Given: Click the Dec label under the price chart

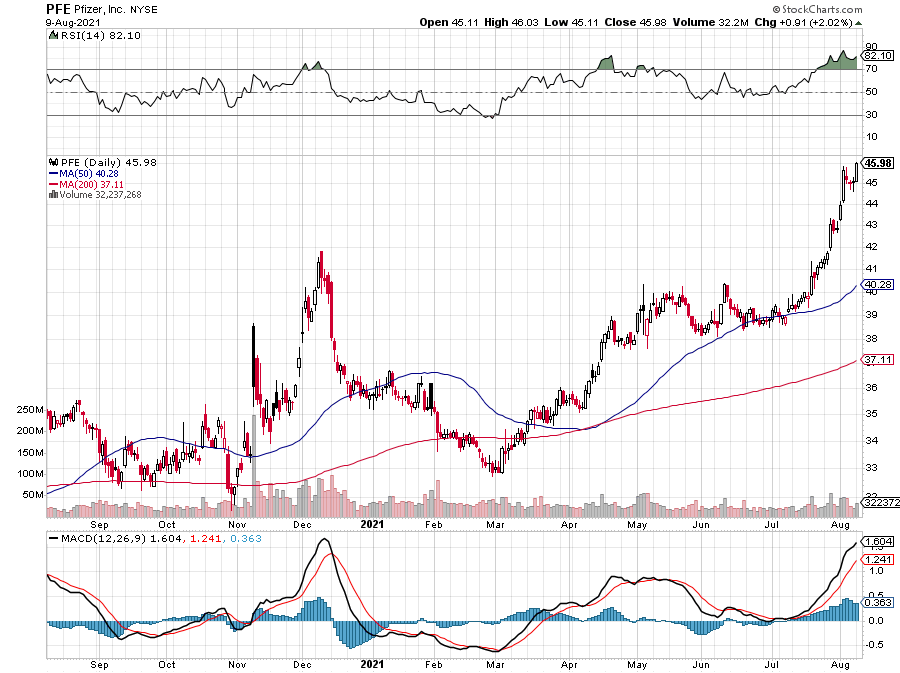Looking at the screenshot, I should tap(302, 524).
